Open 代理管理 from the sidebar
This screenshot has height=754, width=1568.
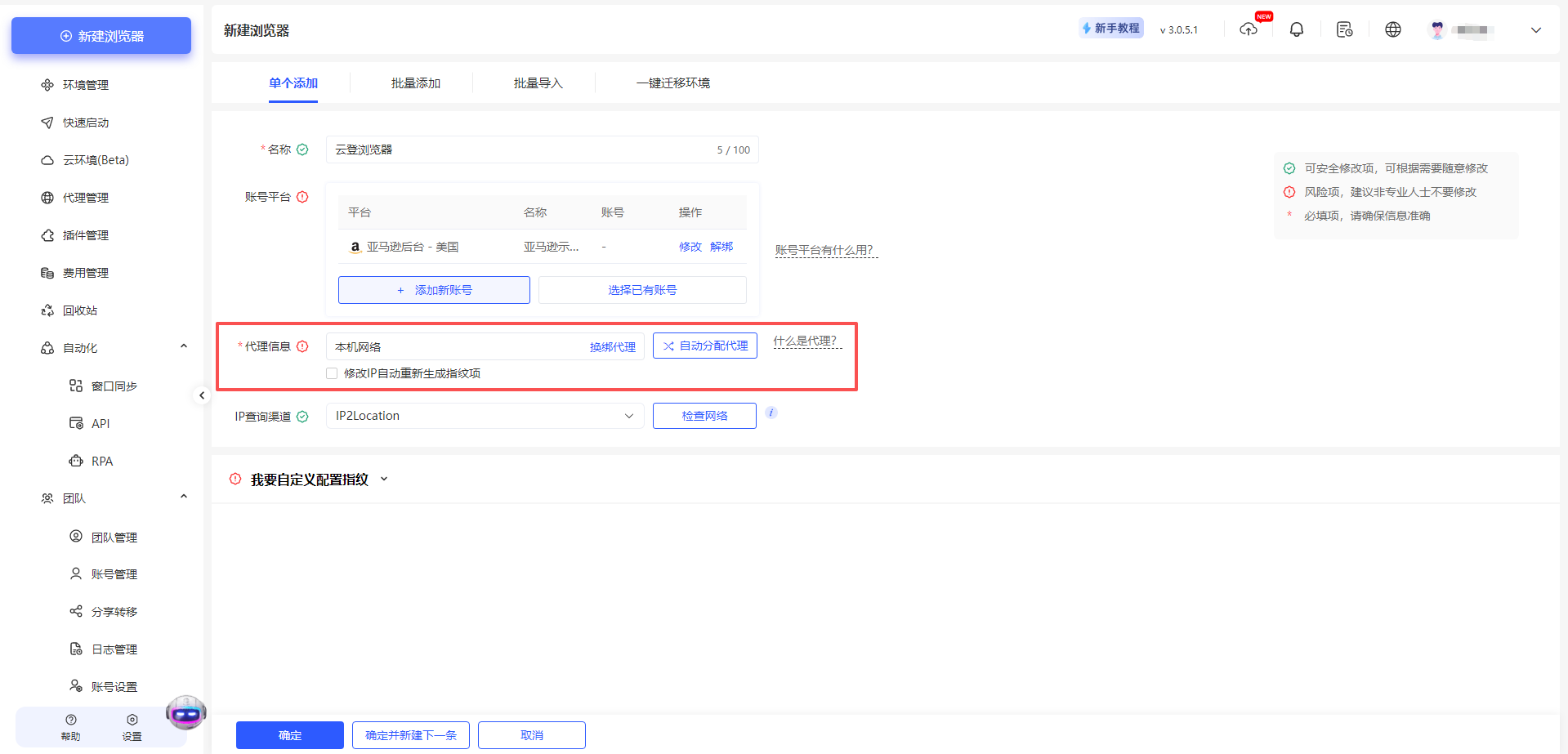tap(86, 197)
